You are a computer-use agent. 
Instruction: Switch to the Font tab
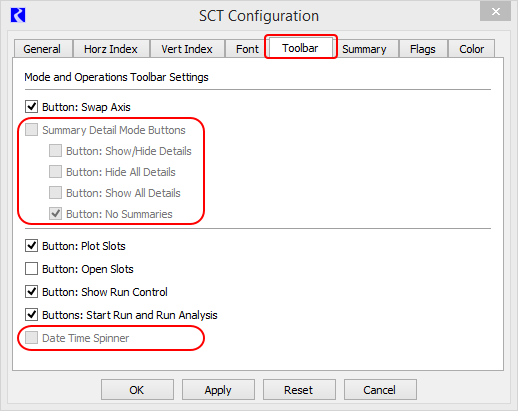(x=247, y=49)
